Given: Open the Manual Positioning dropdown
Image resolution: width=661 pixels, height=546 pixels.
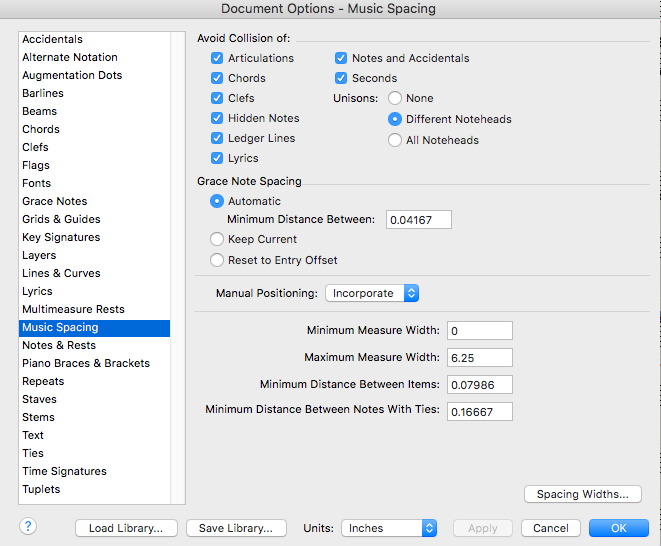Looking at the screenshot, I should click(x=371, y=293).
